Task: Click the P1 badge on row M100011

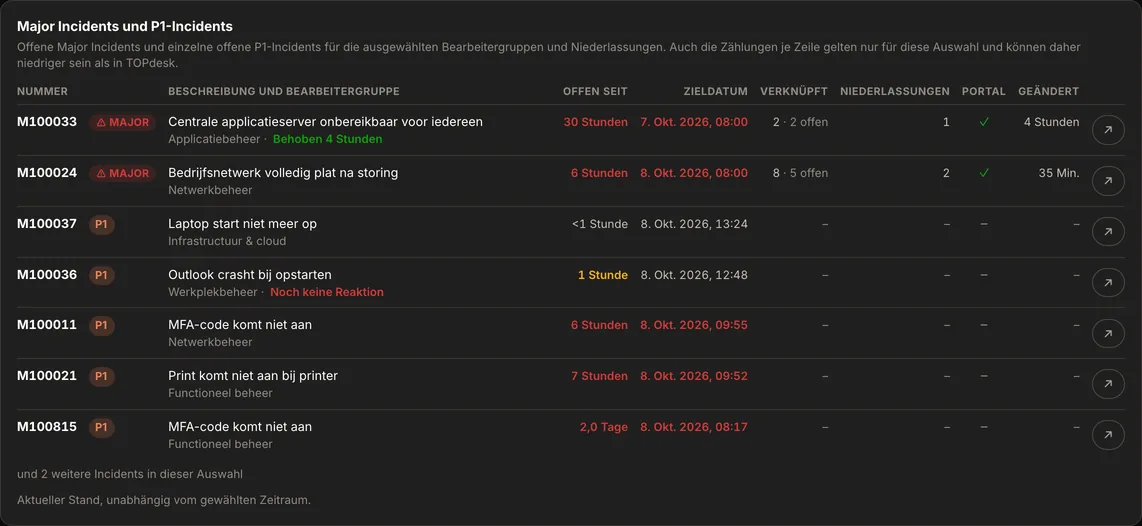Action: tap(101, 326)
